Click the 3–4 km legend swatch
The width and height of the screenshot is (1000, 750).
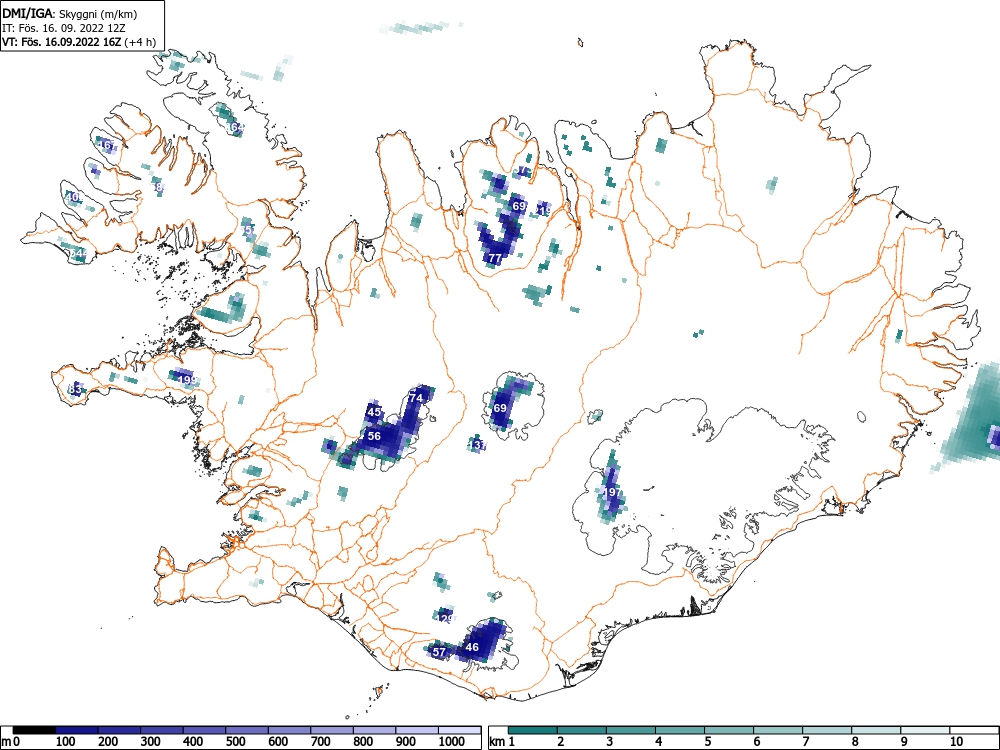click(631, 730)
